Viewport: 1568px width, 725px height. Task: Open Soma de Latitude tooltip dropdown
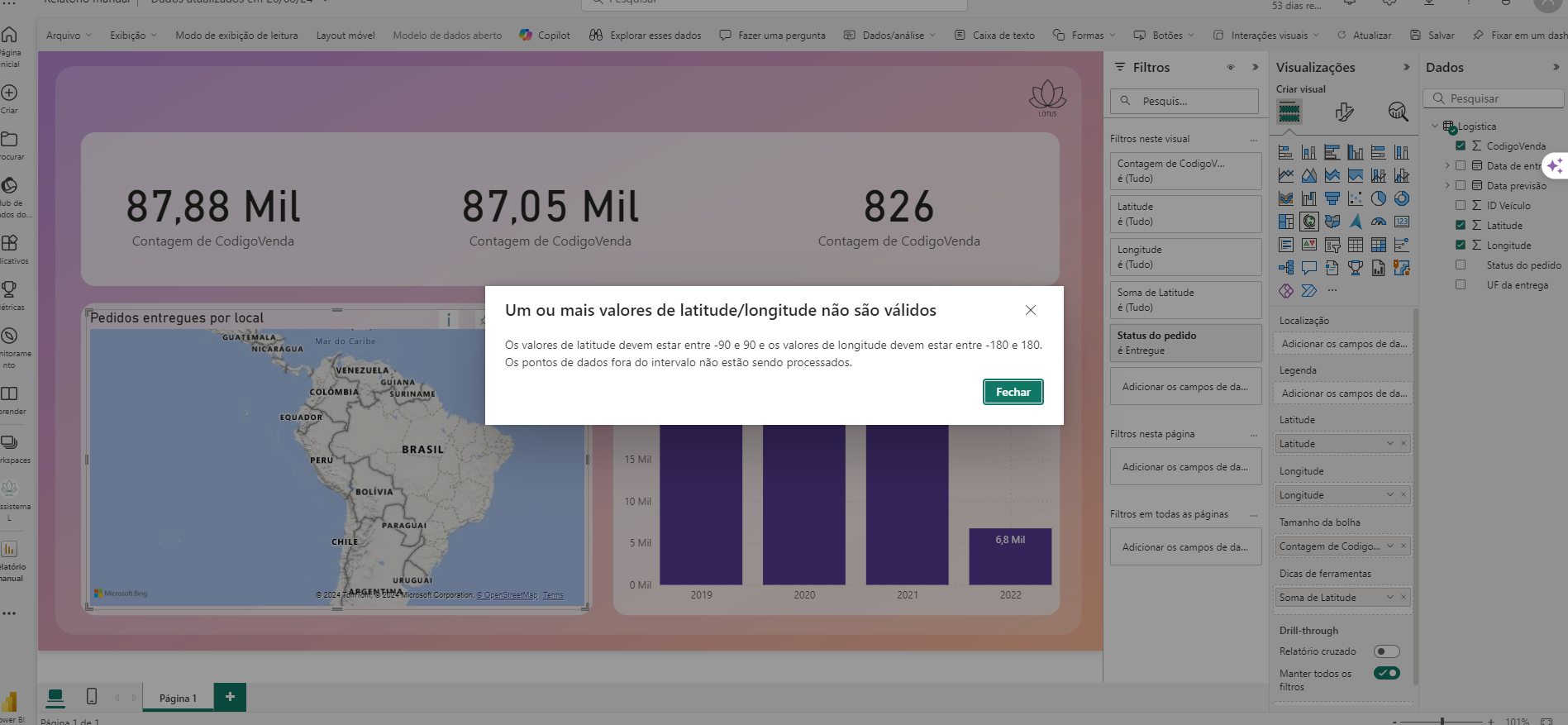tap(1390, 598)
